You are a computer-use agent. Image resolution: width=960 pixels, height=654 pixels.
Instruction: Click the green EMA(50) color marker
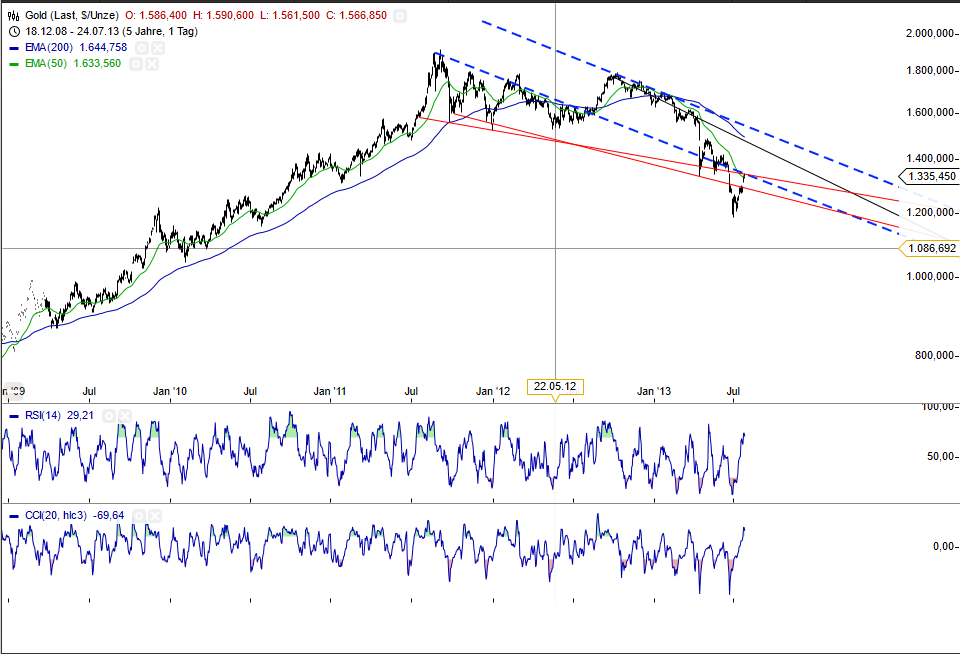[x=12, y=63]
